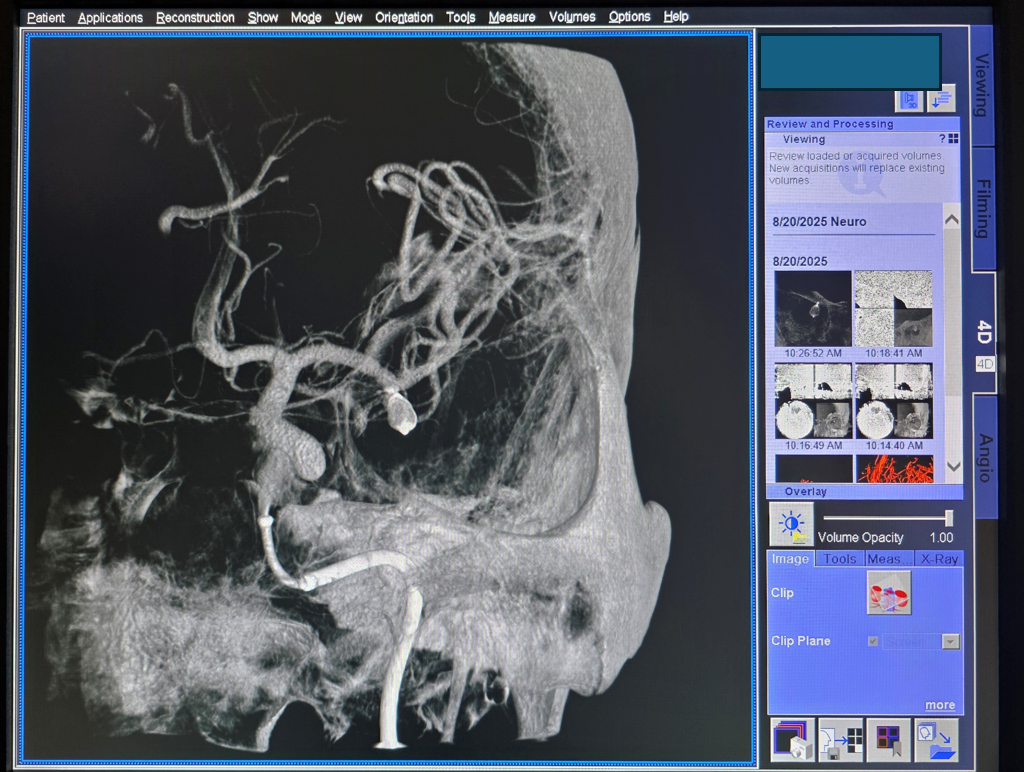Open the brightness/contrast preset icon
Screen dimensions: 1024x772
click(791, 524)
